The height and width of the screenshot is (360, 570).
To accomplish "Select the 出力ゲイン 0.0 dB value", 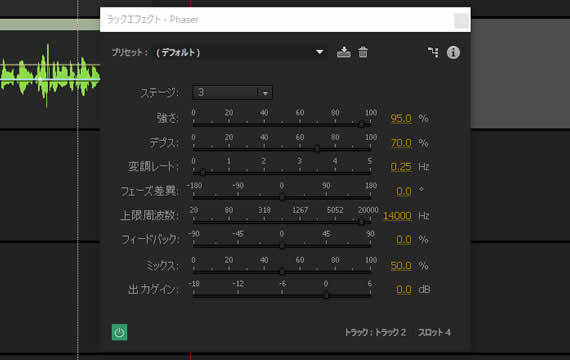I will [404, 289].
